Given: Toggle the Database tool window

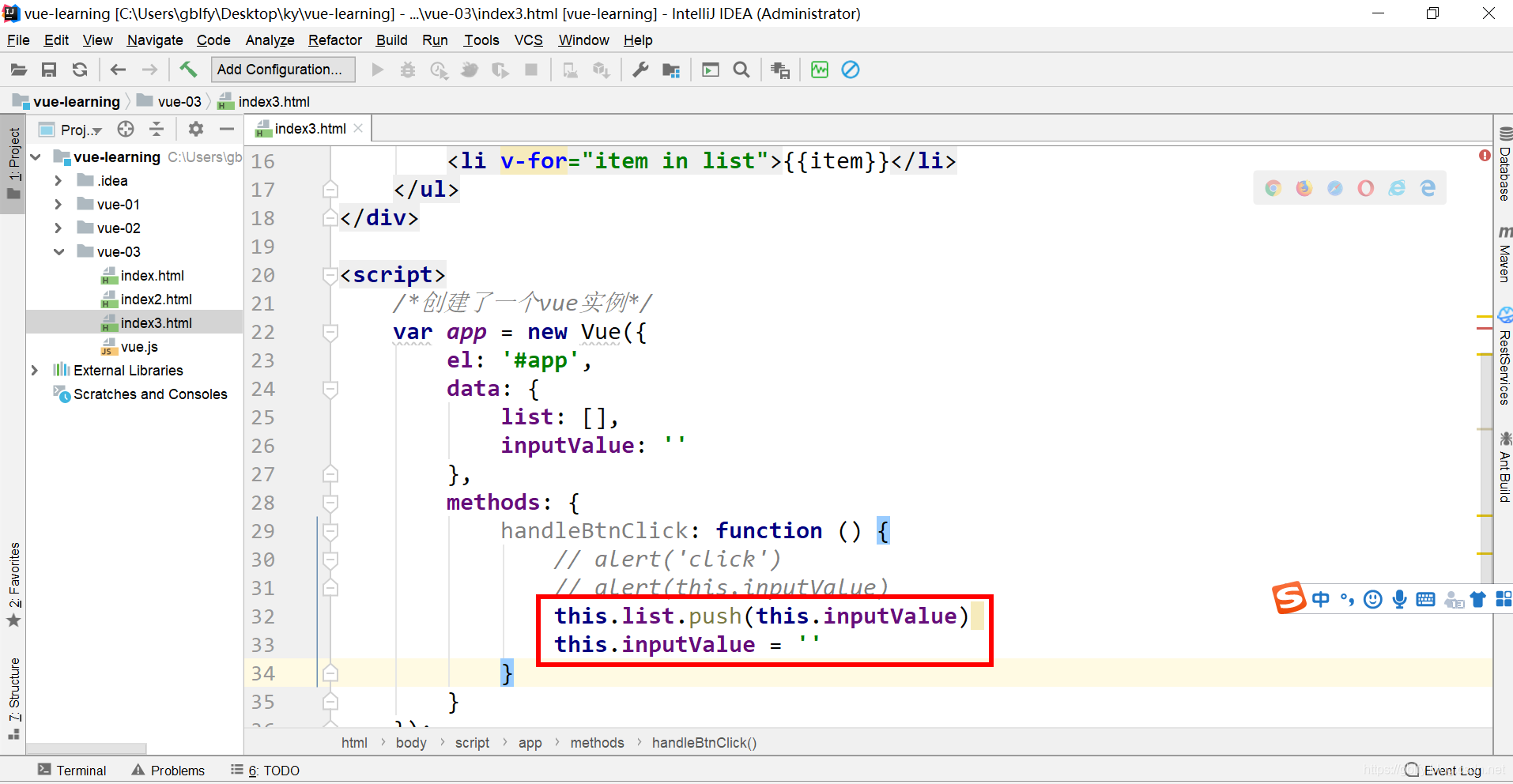Looking at the screenshot, I should click(1504, 164).
